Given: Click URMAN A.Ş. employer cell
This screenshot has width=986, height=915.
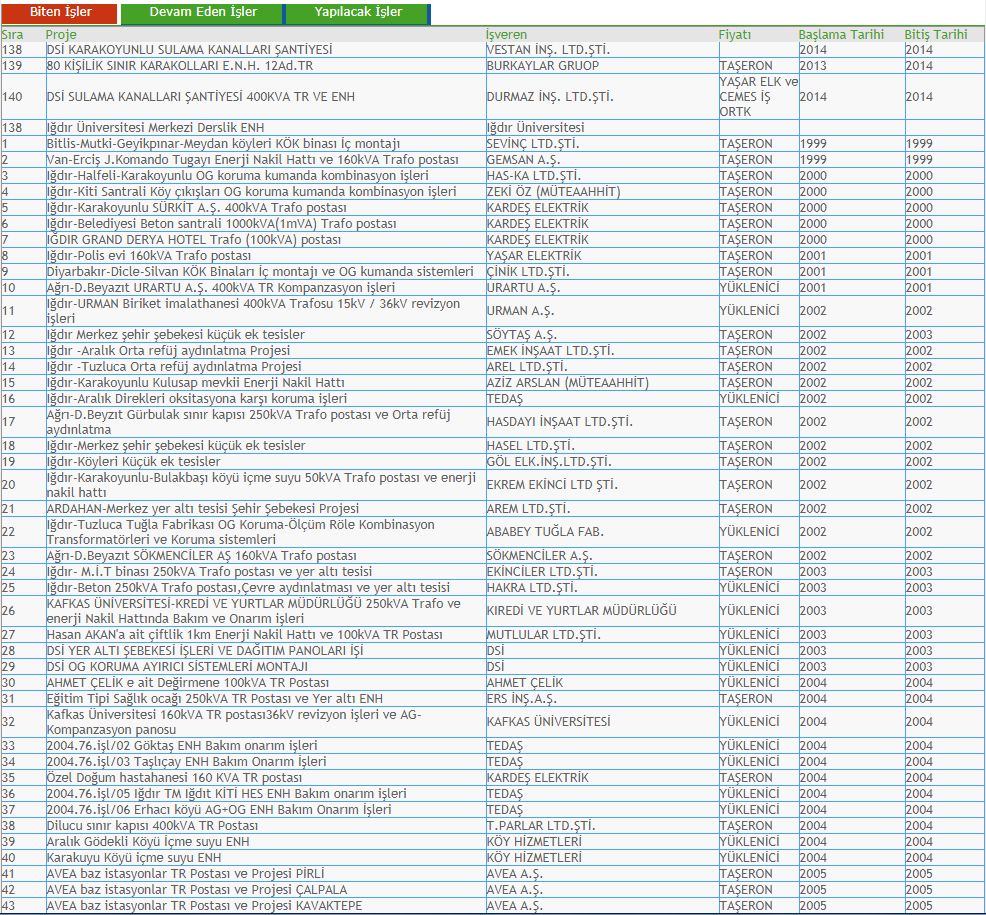Looking at the screenshot, I should [602, 311].
